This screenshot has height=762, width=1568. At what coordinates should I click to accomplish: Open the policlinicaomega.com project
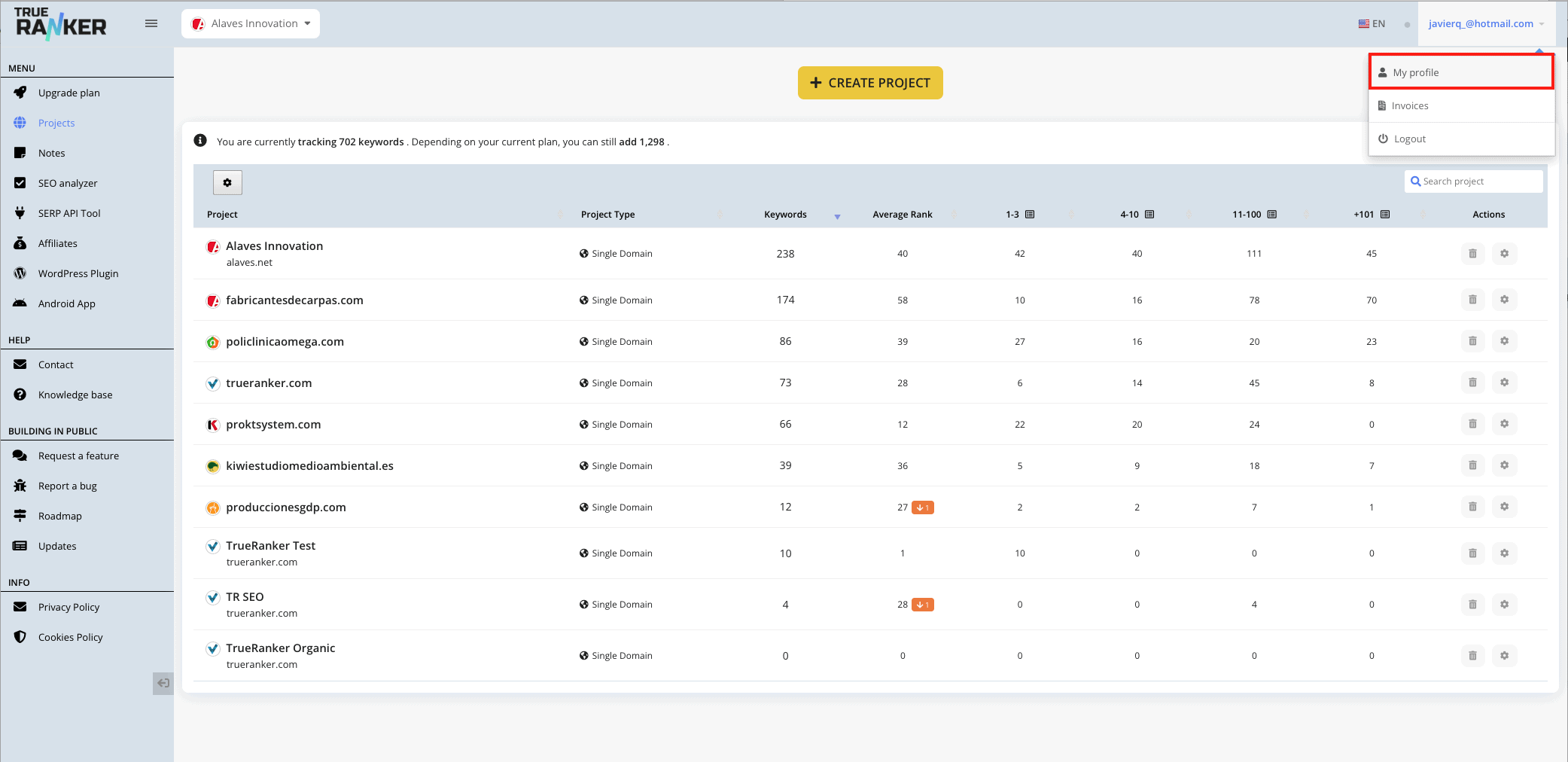285,341
